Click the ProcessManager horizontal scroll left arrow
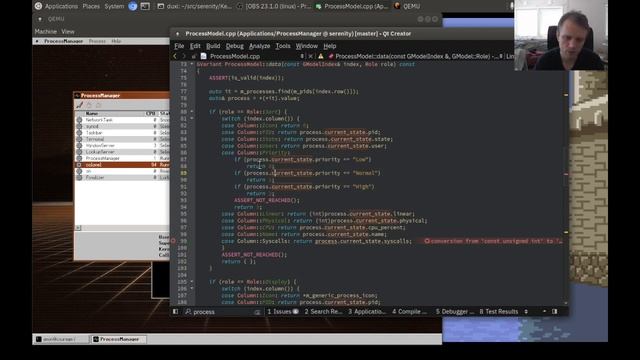This screenshot has height=360, width=640. 78,228
